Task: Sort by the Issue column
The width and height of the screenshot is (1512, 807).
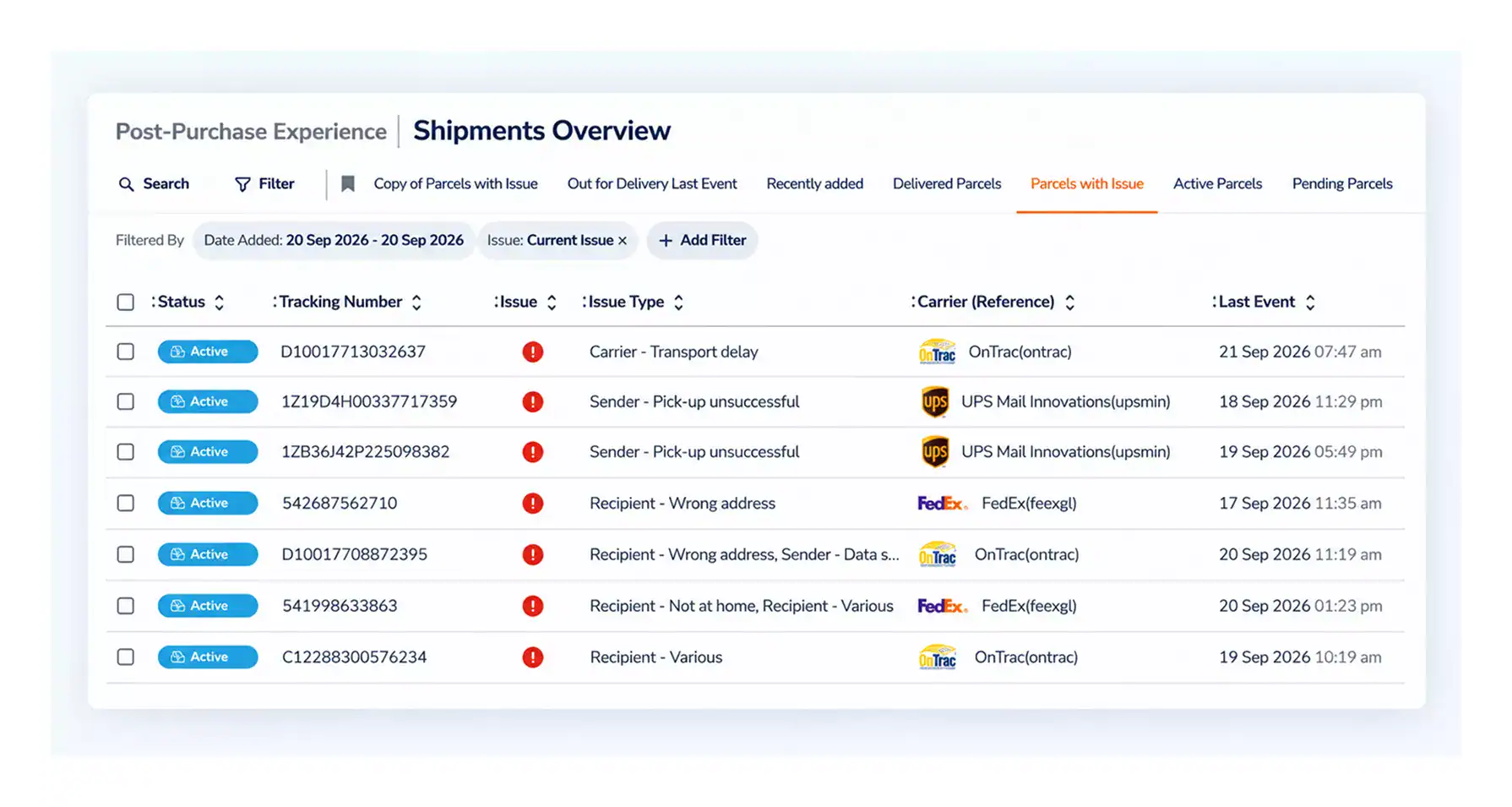Action: 552,303
